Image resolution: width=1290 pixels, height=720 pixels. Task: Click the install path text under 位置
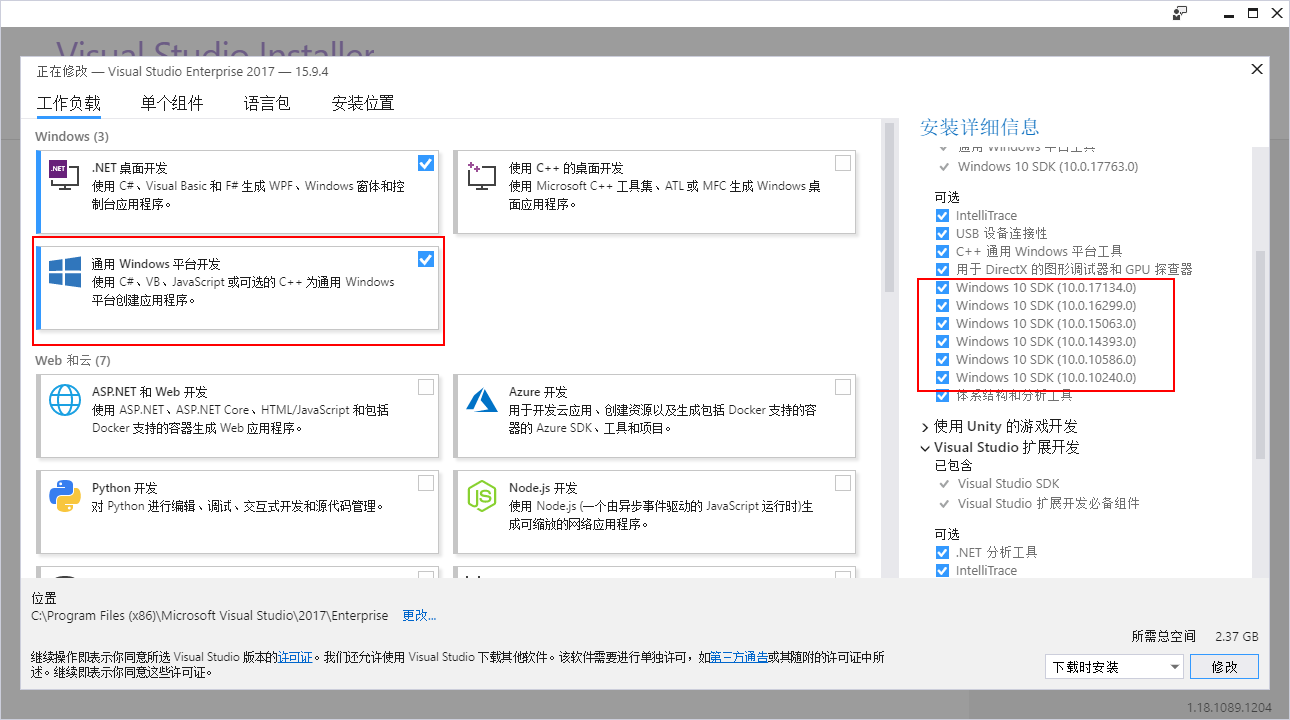click(x=210, y=615)
